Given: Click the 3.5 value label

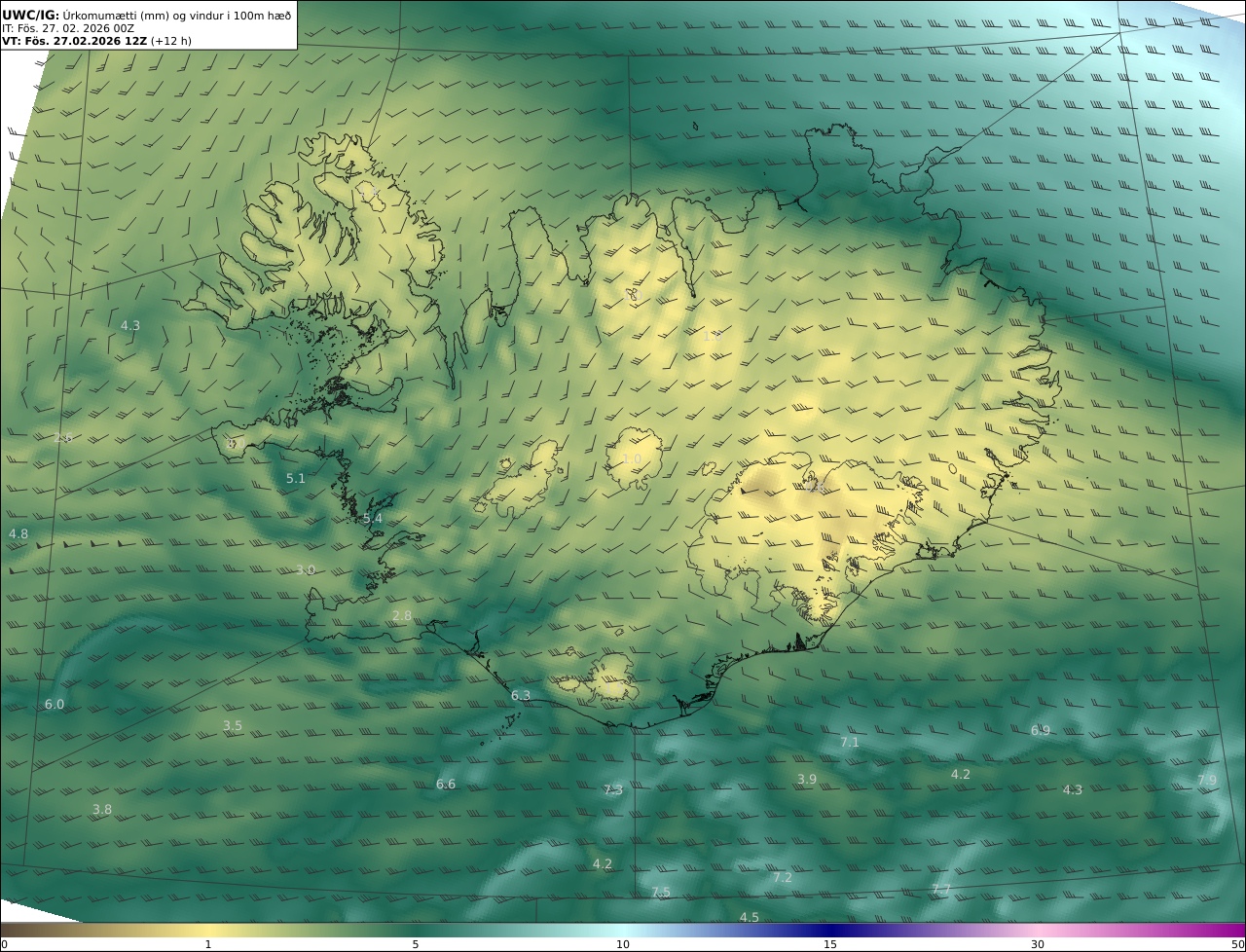Looking at the screenshot, I should [x=233, y=725].
